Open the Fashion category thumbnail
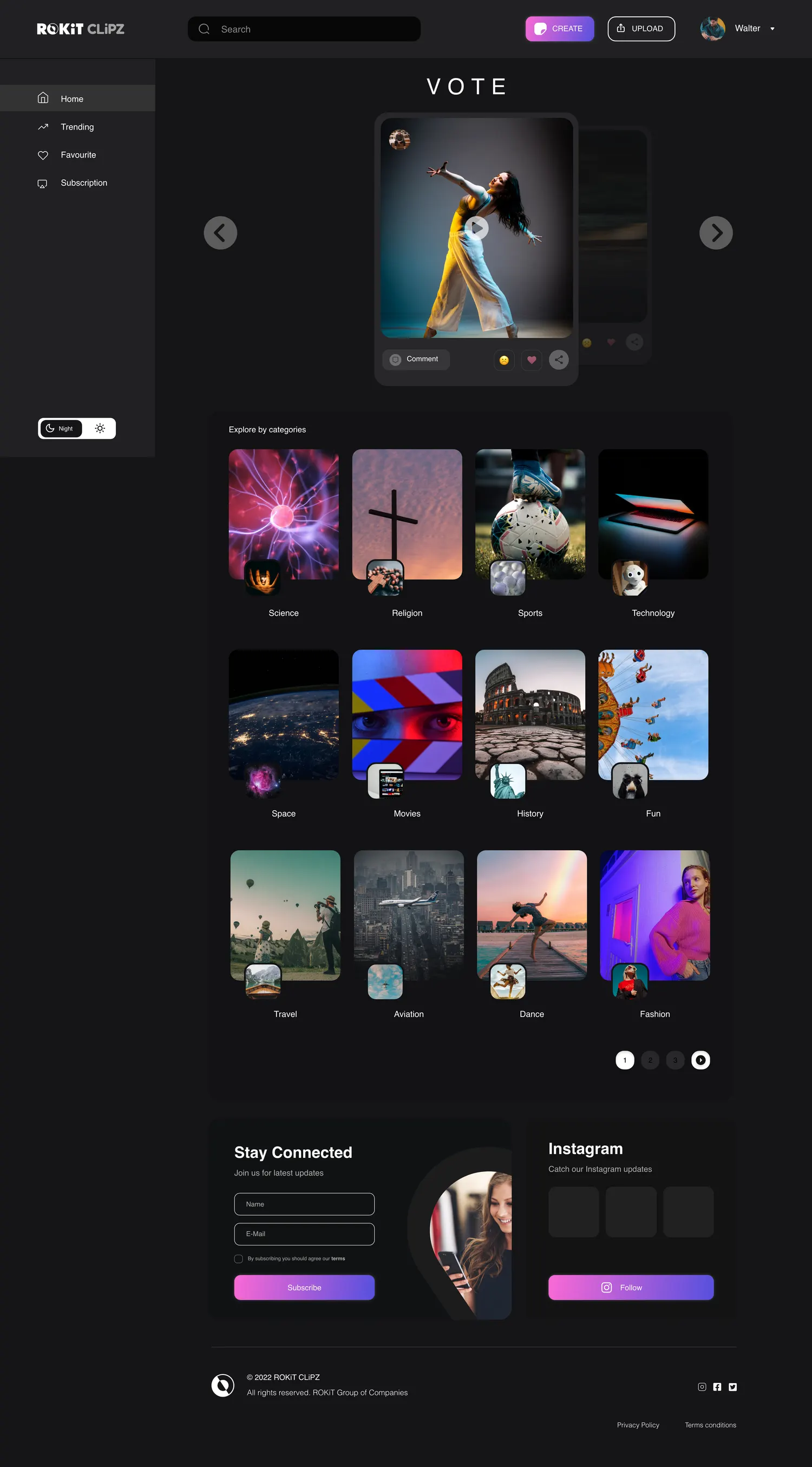 [x=655, y=915]
